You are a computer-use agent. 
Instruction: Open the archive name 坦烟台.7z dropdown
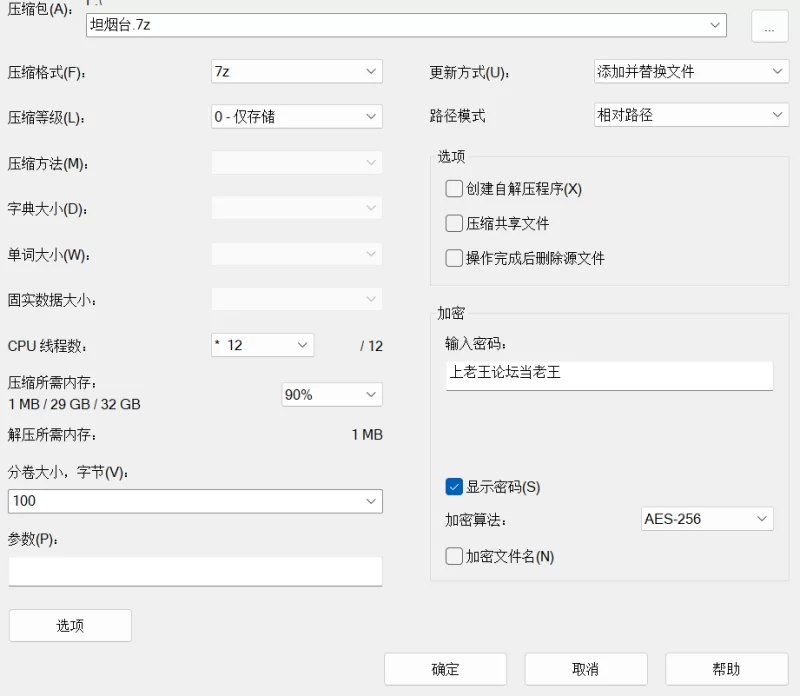tap(406, 25)
